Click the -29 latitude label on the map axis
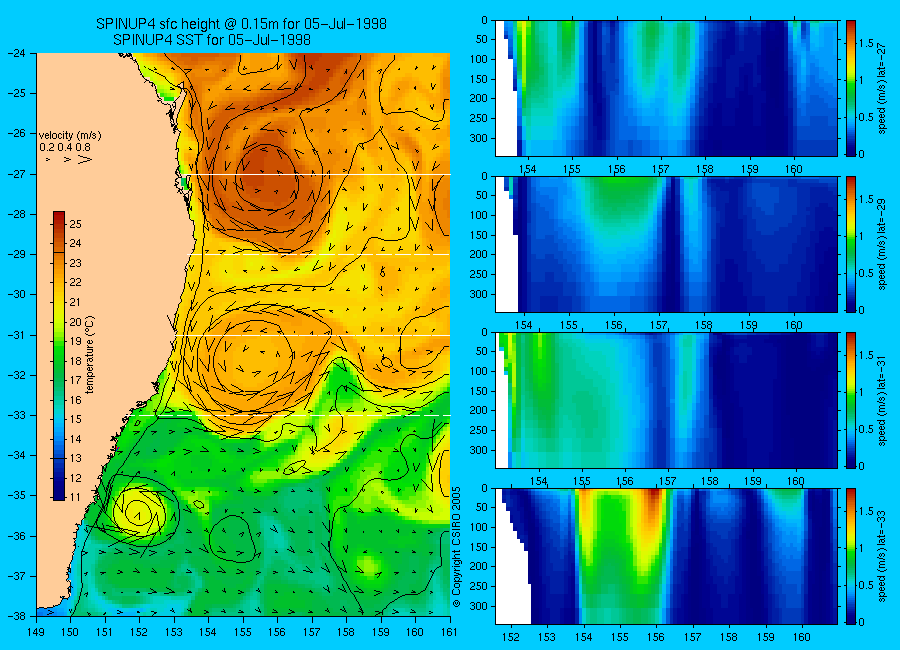900x650 pixels. click(x=16, y=254)
